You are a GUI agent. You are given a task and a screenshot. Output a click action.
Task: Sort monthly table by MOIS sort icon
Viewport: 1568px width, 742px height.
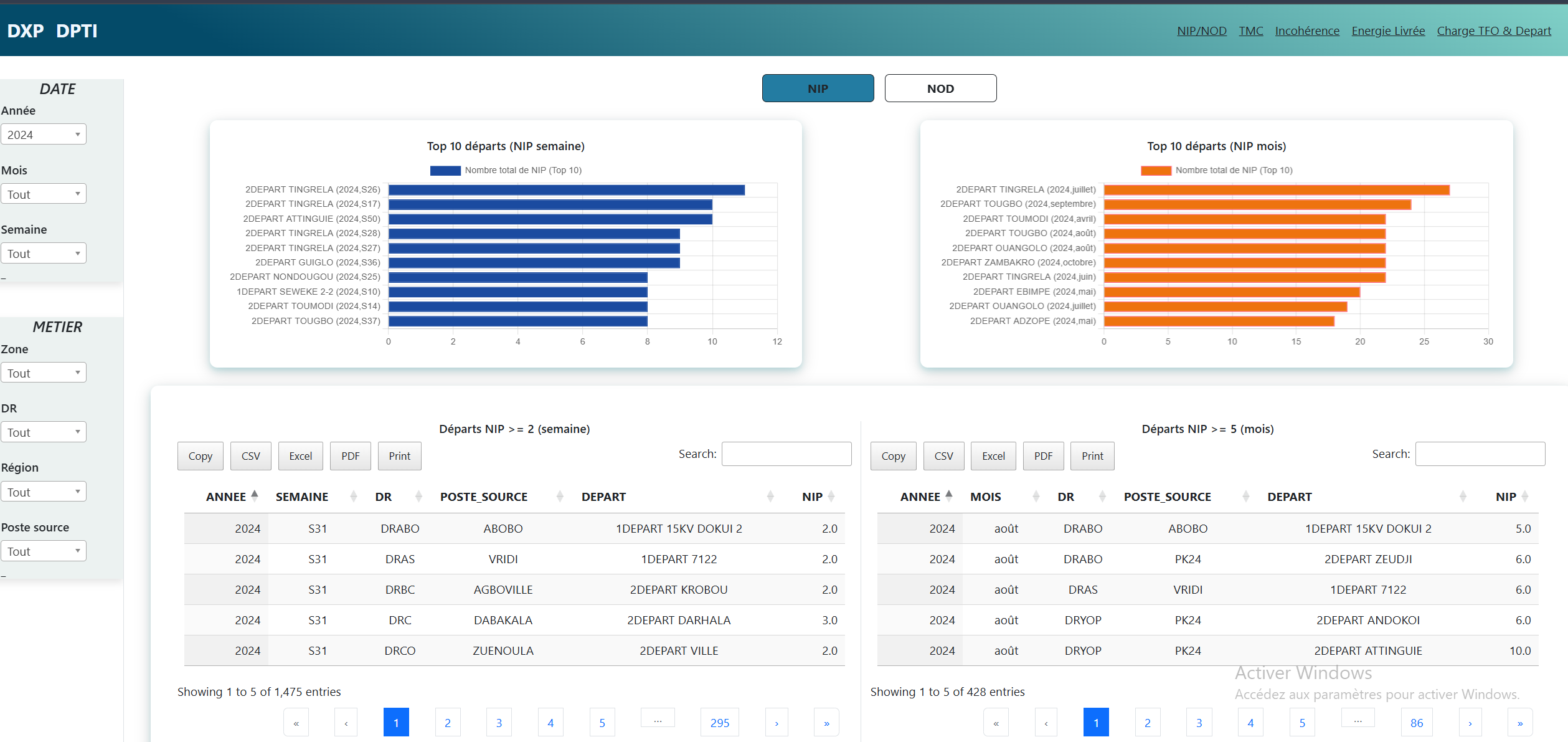coord(1036,497)
